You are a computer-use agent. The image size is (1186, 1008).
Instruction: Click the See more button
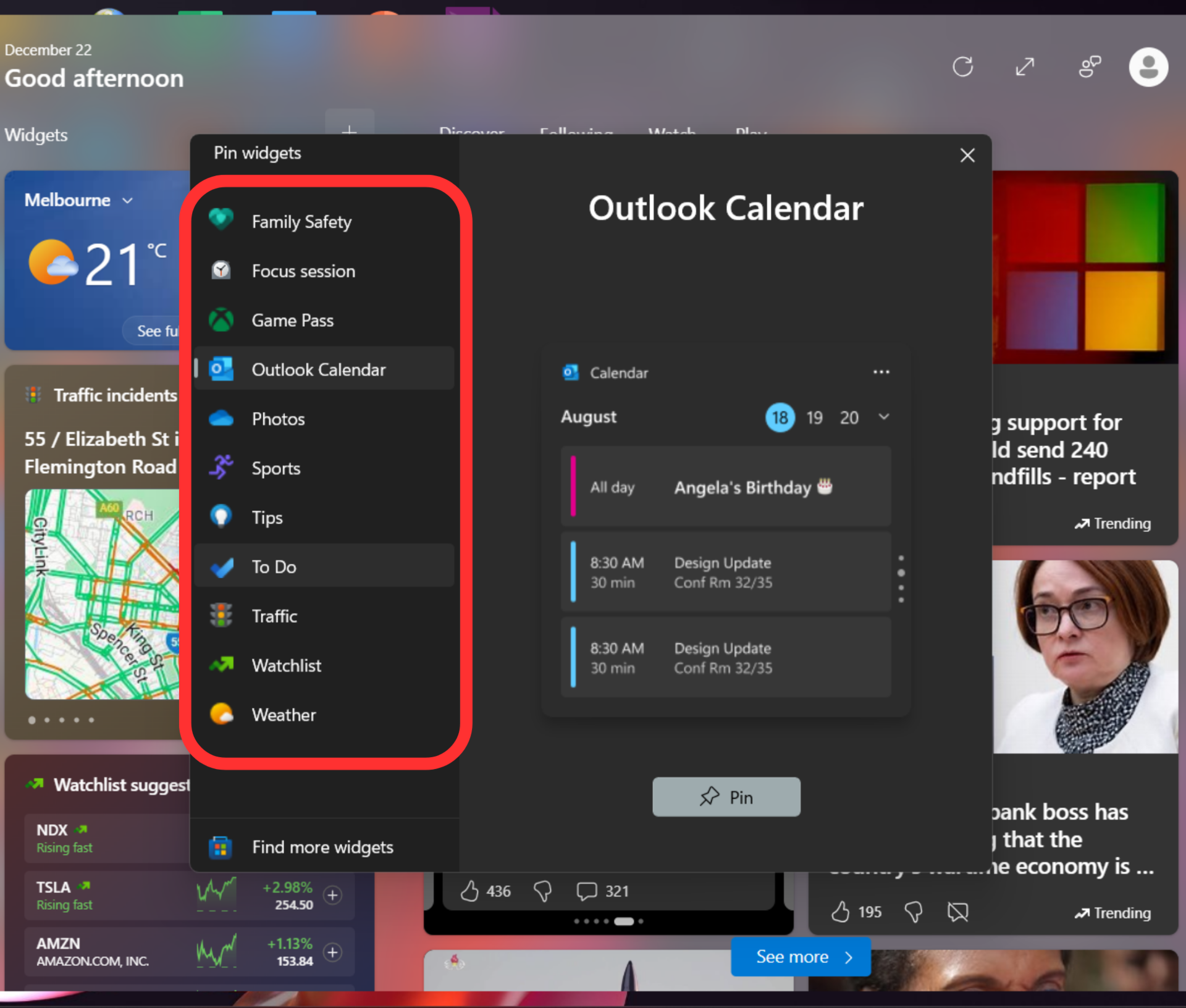801,957
